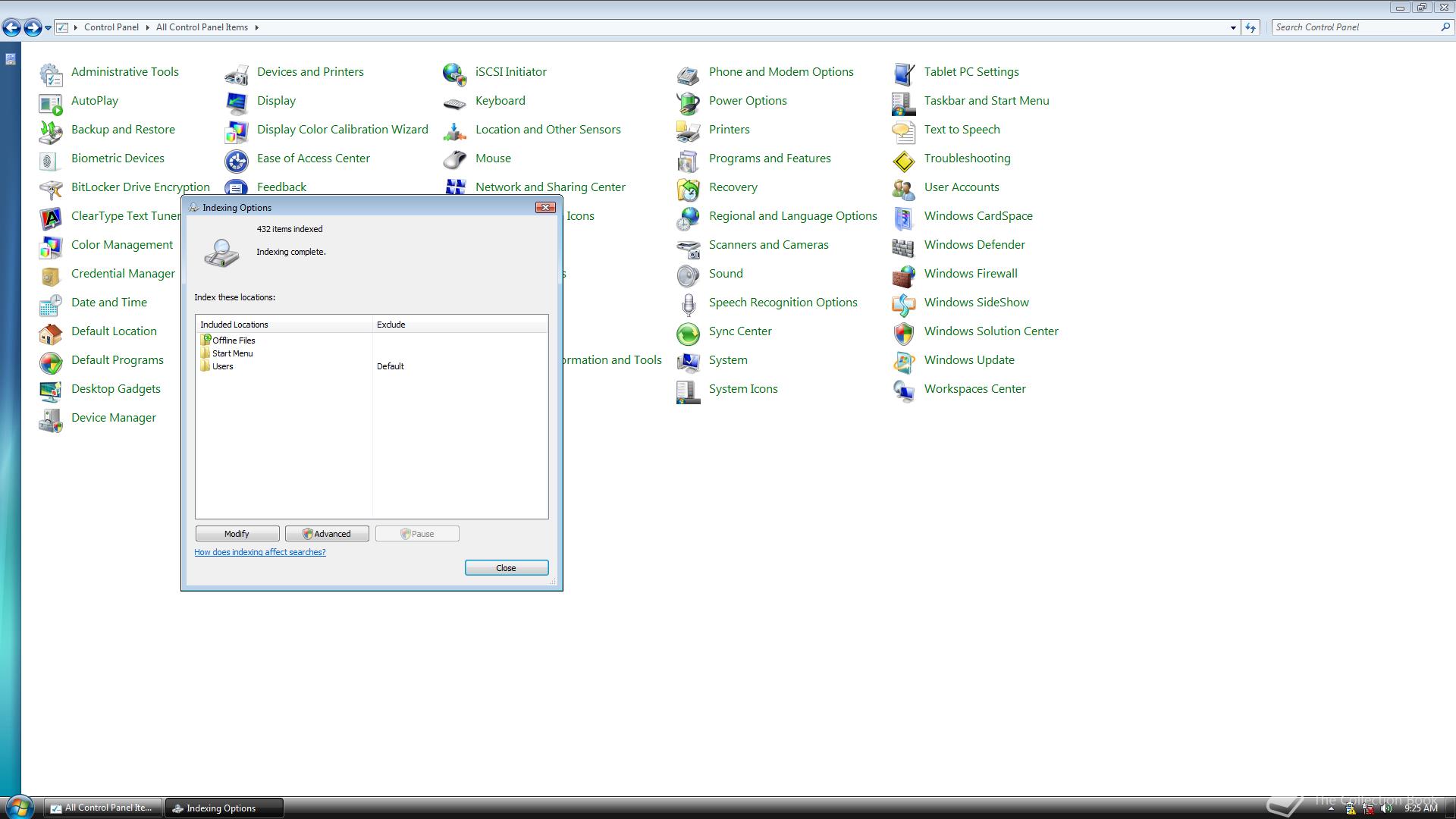
Task: Click the Advanced button in Indexing Options
Action: (327, 534)
